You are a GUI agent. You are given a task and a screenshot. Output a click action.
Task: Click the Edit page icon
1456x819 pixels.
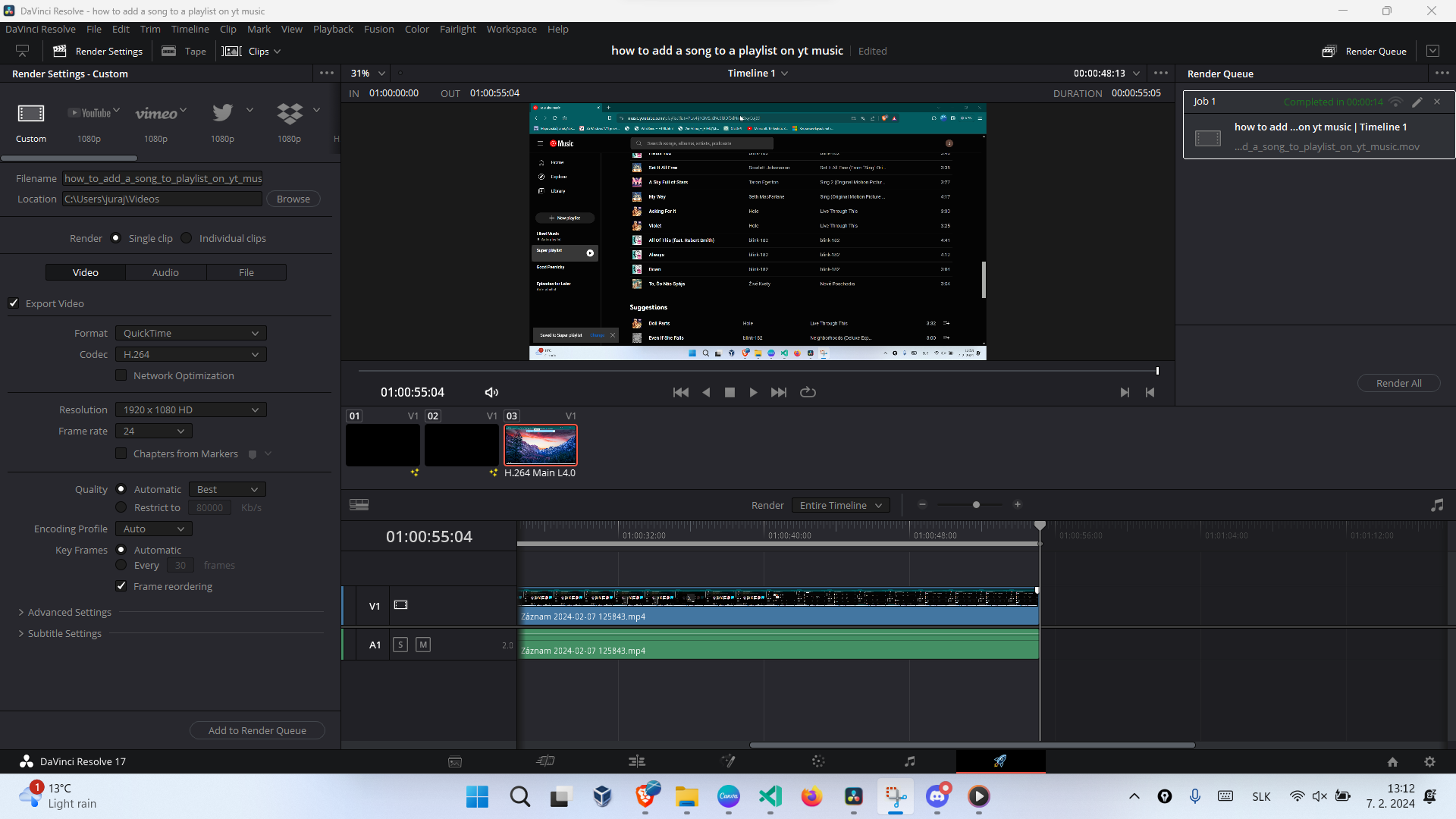[636, 761]
